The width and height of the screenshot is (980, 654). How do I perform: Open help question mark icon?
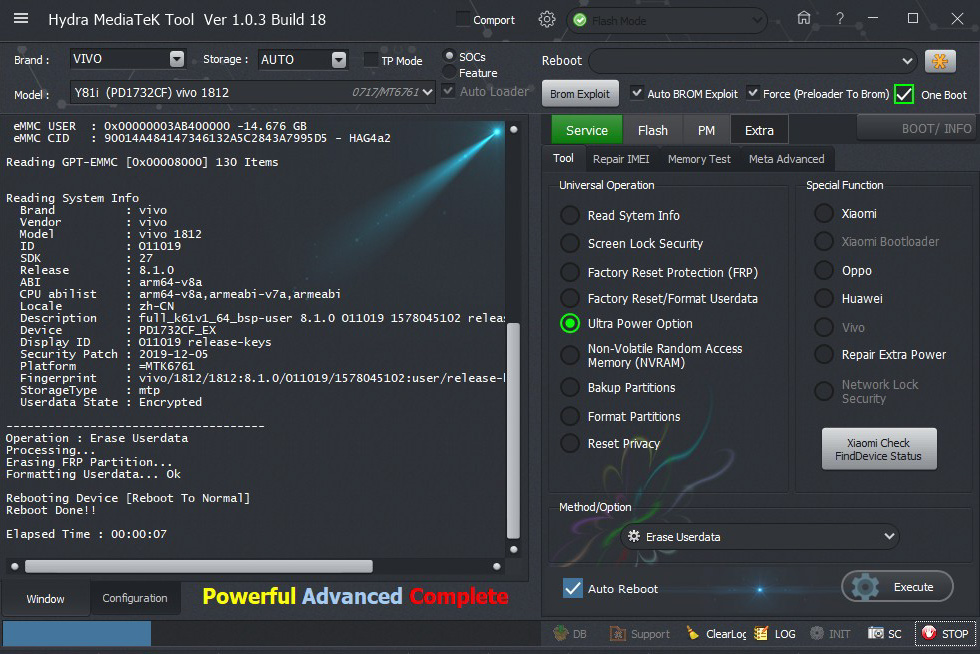[840, 19]
